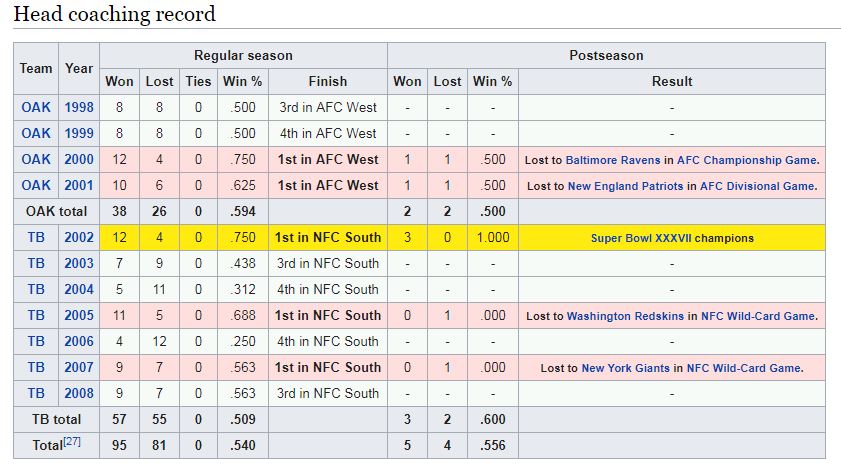
Task: Open the 2007 season year link
Action: tap(79, 368)
